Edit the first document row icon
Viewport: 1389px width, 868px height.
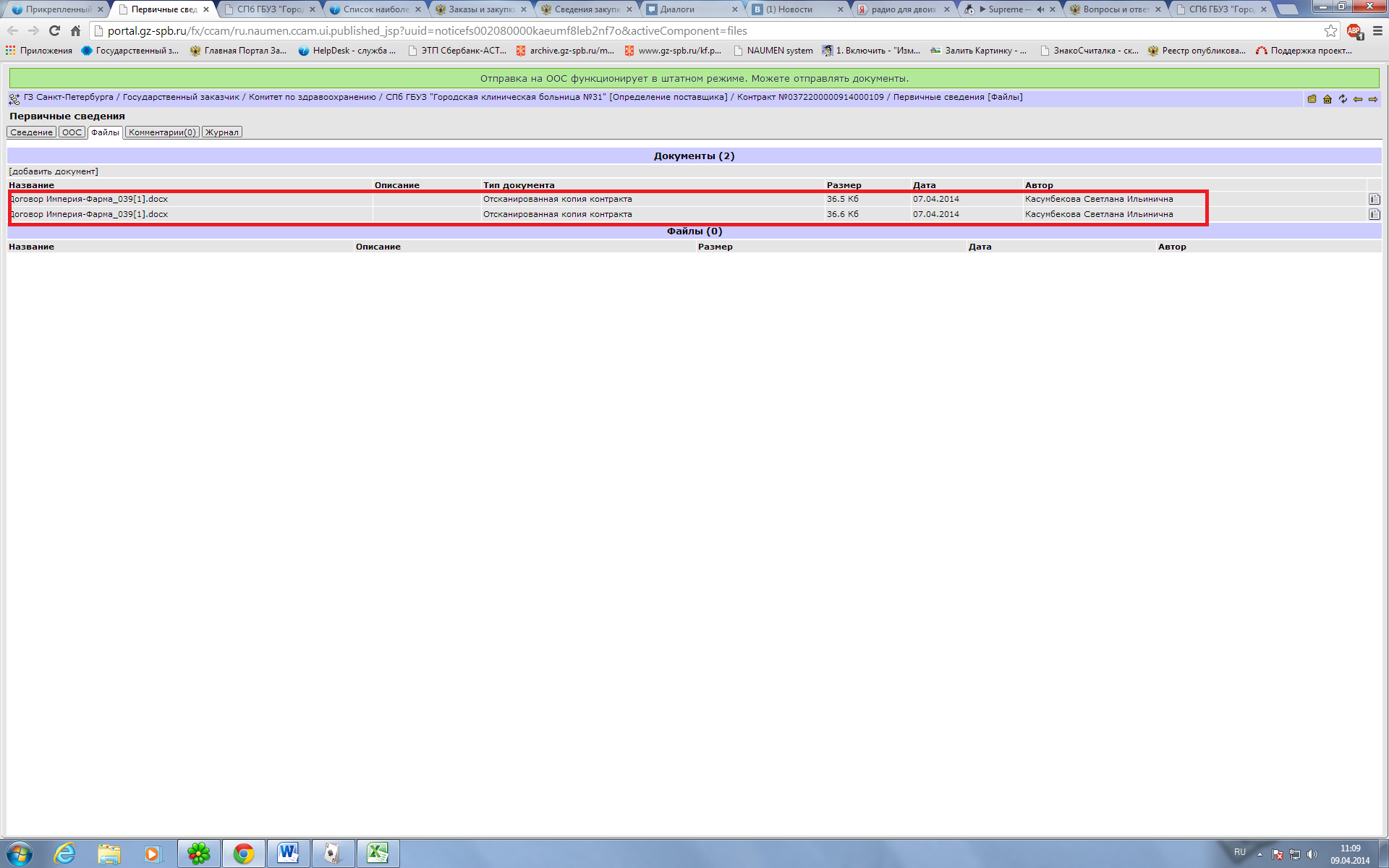[x=1375, y=199]
